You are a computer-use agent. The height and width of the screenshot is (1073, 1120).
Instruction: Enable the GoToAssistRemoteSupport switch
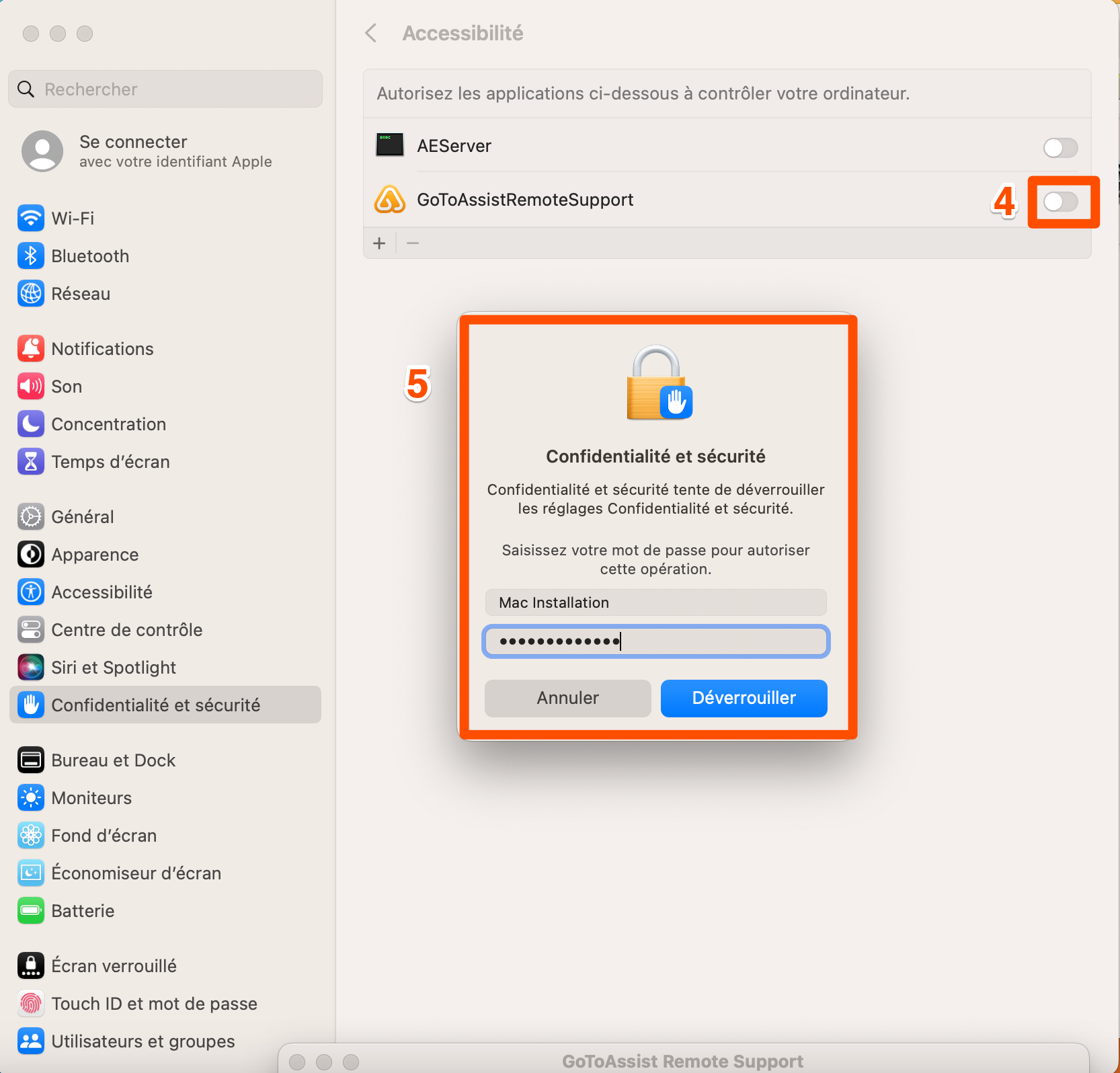1060,202
